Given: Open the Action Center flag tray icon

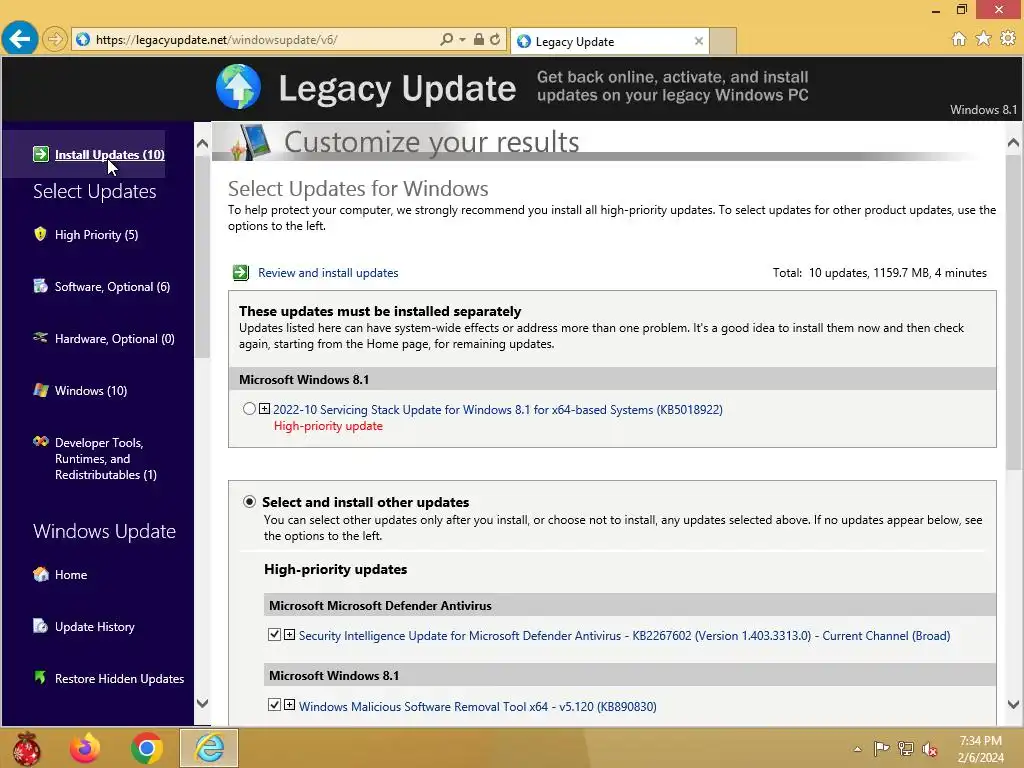Looking at the screenshot, I should [881, 748].
